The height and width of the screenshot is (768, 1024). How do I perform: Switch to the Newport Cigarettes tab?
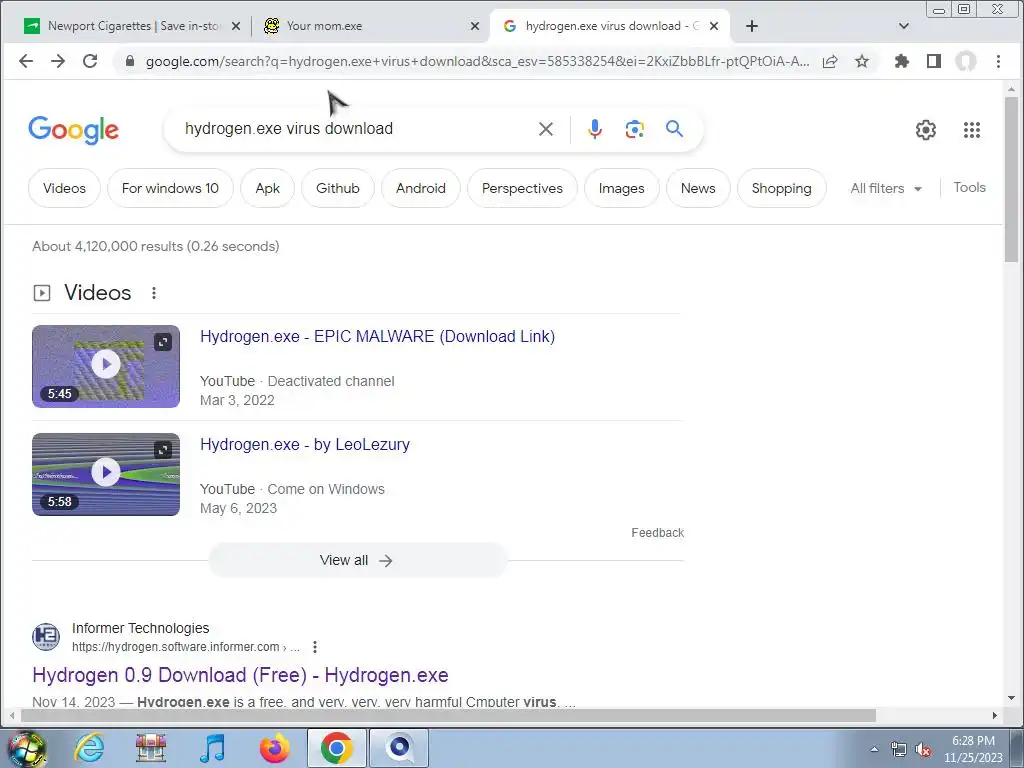point(131,26)
